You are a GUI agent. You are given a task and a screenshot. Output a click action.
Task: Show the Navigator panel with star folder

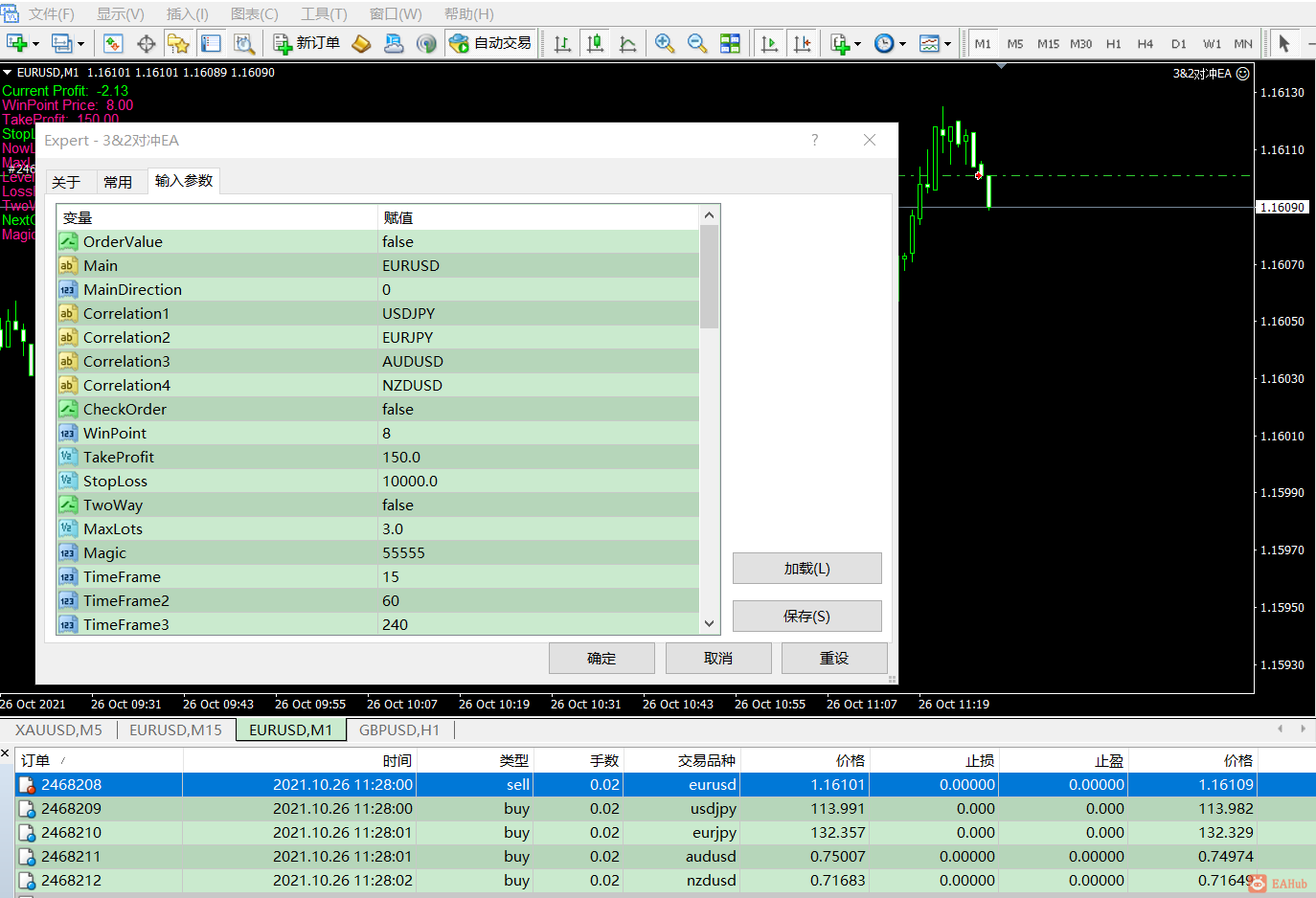tap(178, 43)
